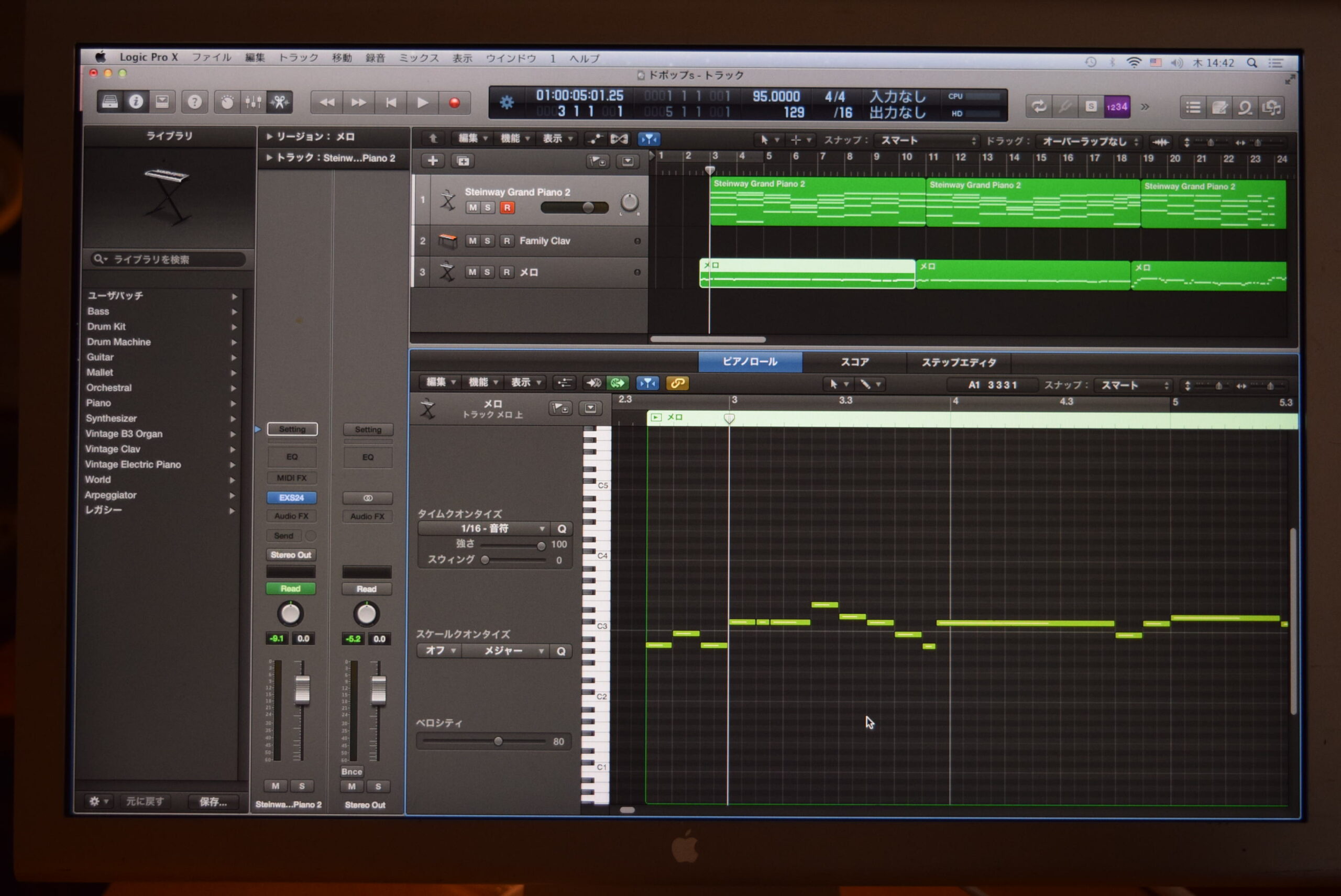The image size is (1341, 896).
Task: Click the EXS24 instrument slot
Action: 292,497
